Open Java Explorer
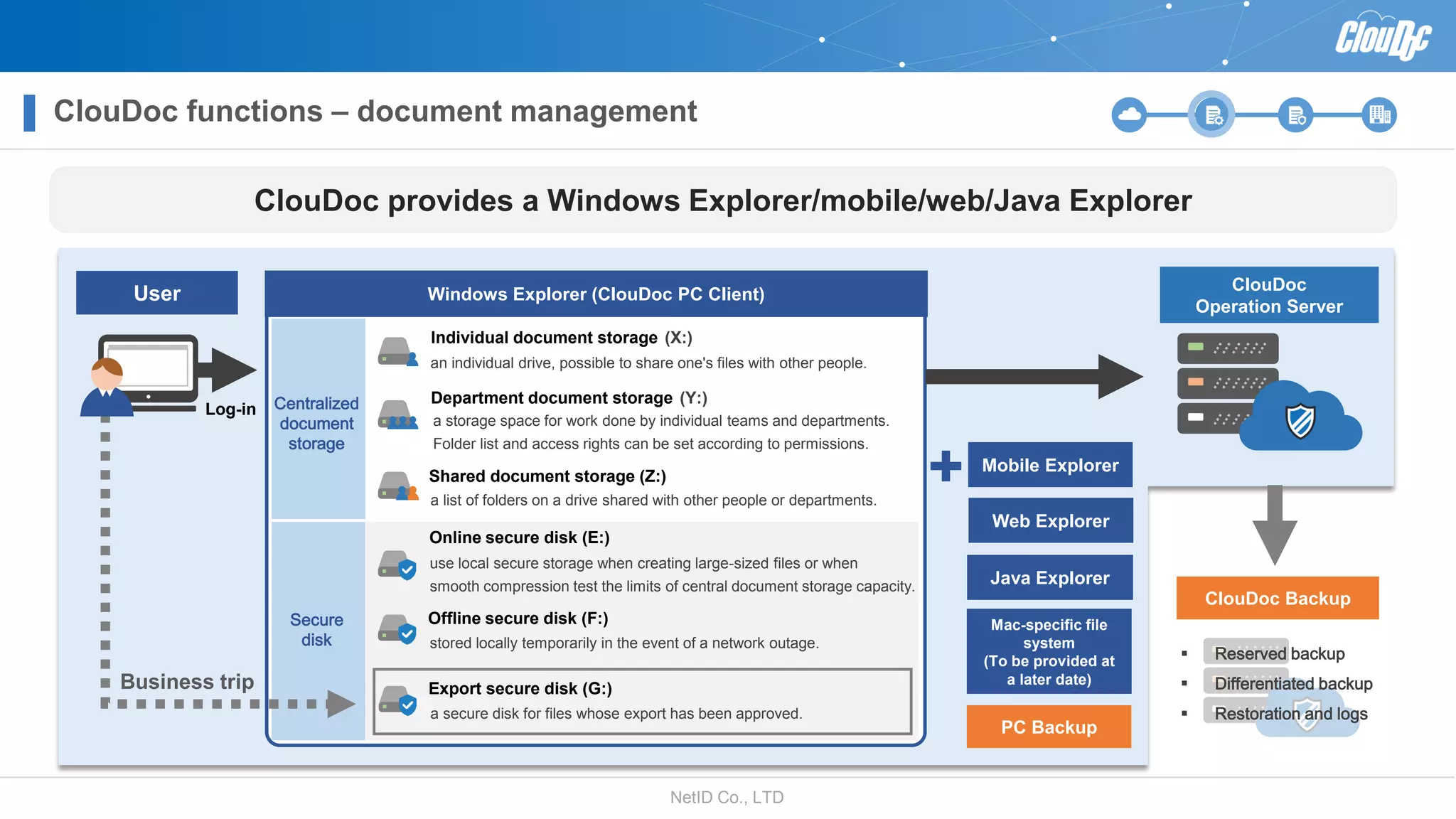Image resolution: width=1456 pixels, height=819 pixels. 1049,577
